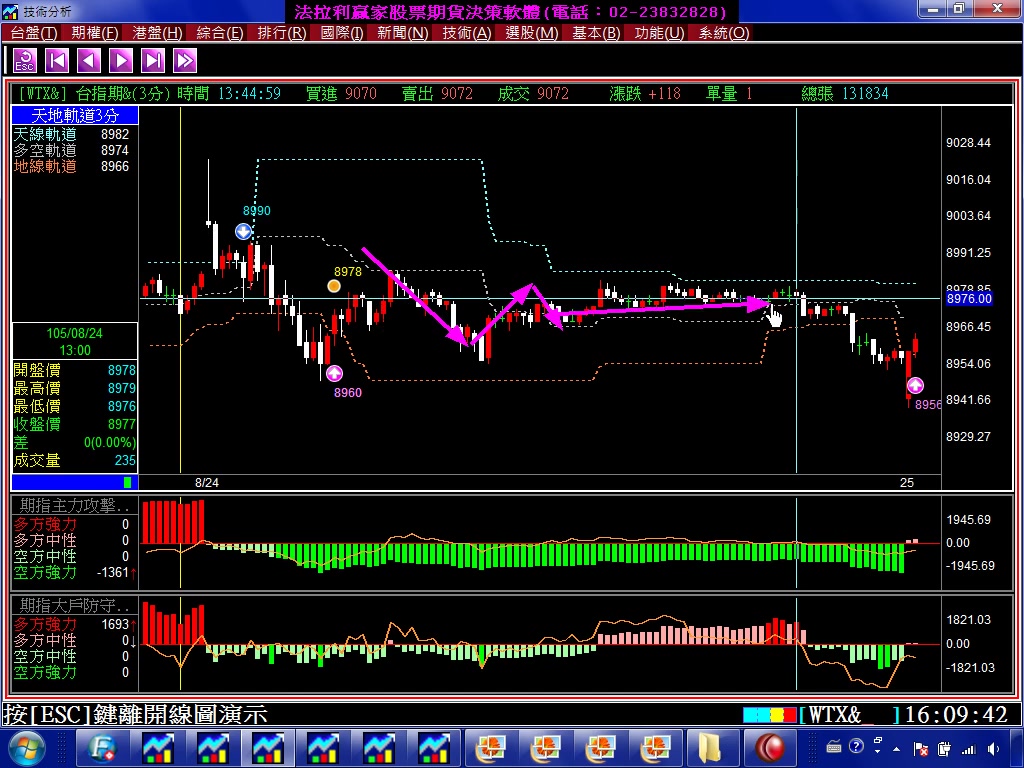Jump to first bar in replay
This screenshot has width=1024, height=768.
[x=57, y=60]
